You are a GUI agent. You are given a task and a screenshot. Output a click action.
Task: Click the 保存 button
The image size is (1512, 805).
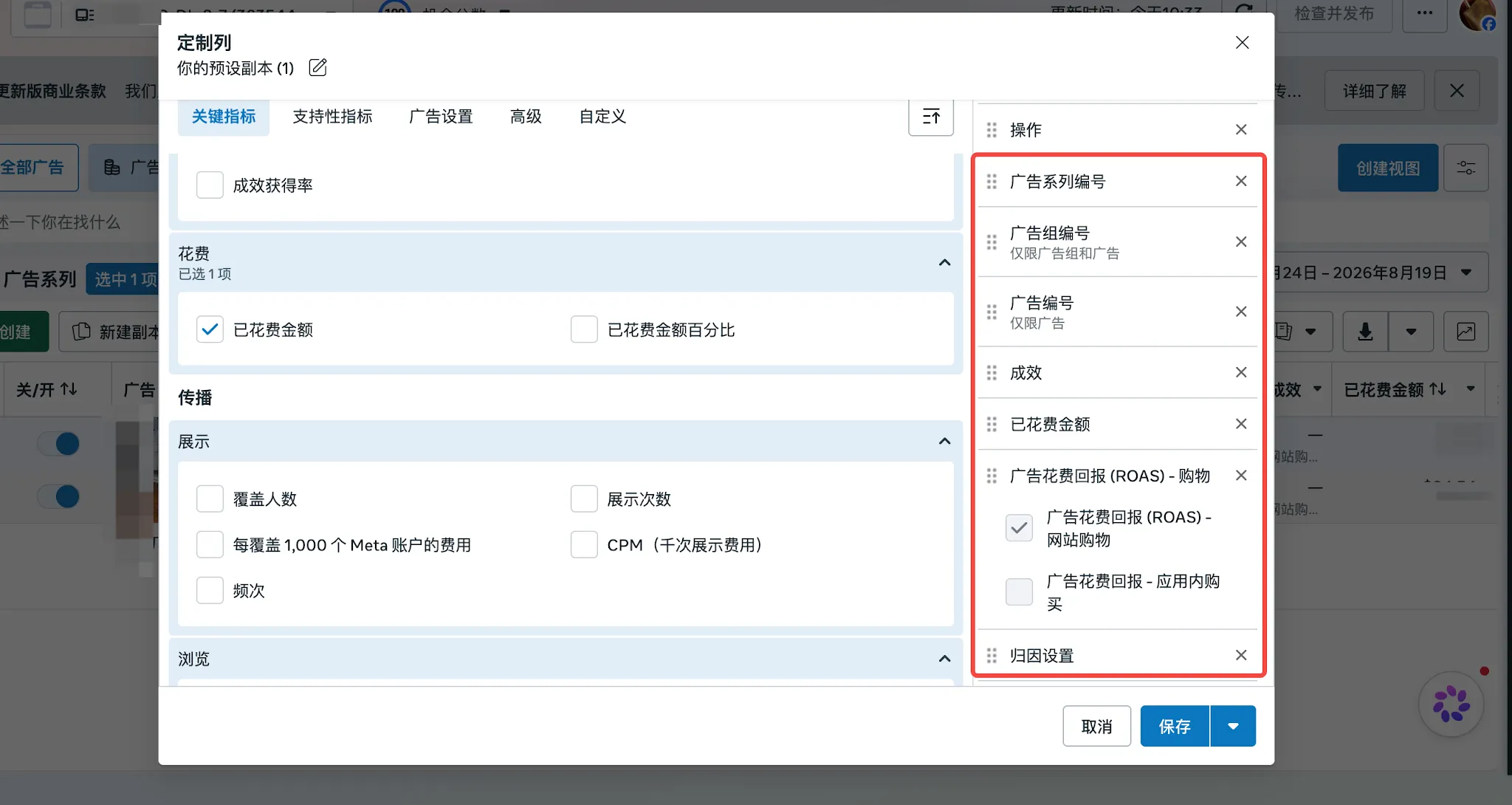(1175, 726)
